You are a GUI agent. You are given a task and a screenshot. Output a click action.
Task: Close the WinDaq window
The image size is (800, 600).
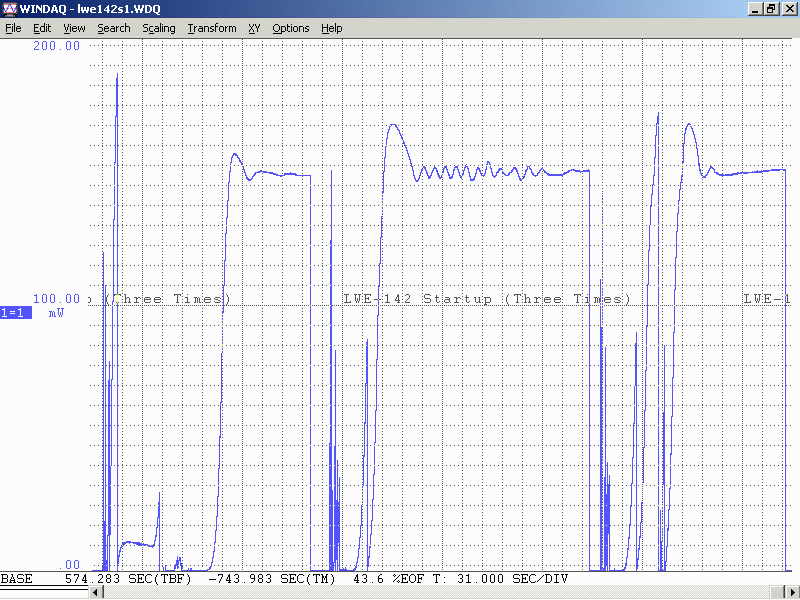(x=788, y=9)
